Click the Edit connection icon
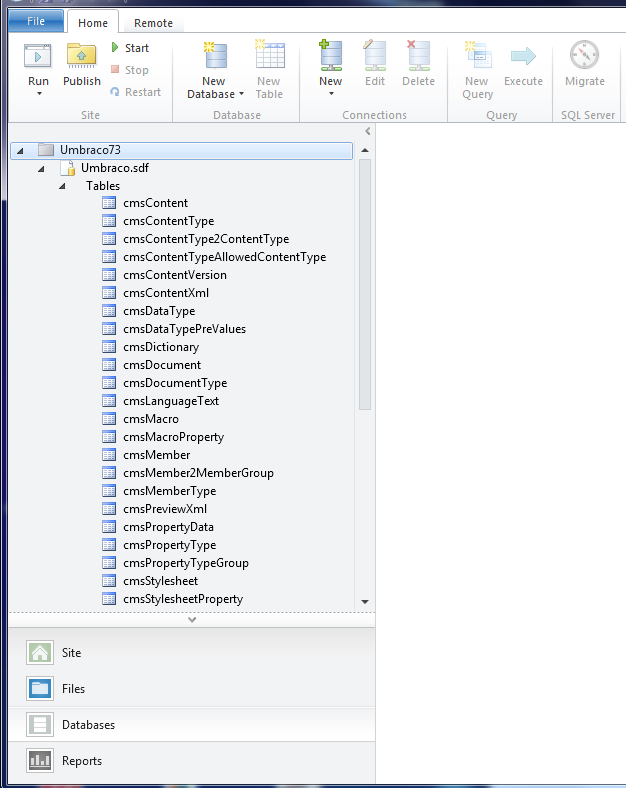This screenshot has width=626, height=788. [375, 55]
